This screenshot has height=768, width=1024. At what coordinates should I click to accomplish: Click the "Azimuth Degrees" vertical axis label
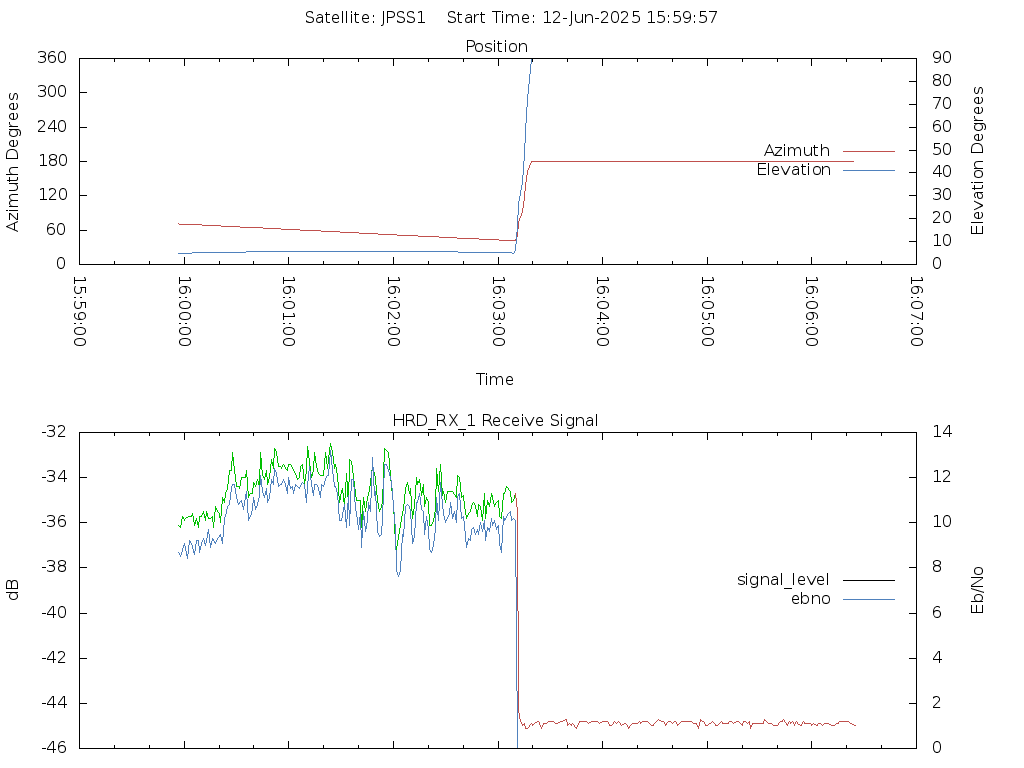12,162
